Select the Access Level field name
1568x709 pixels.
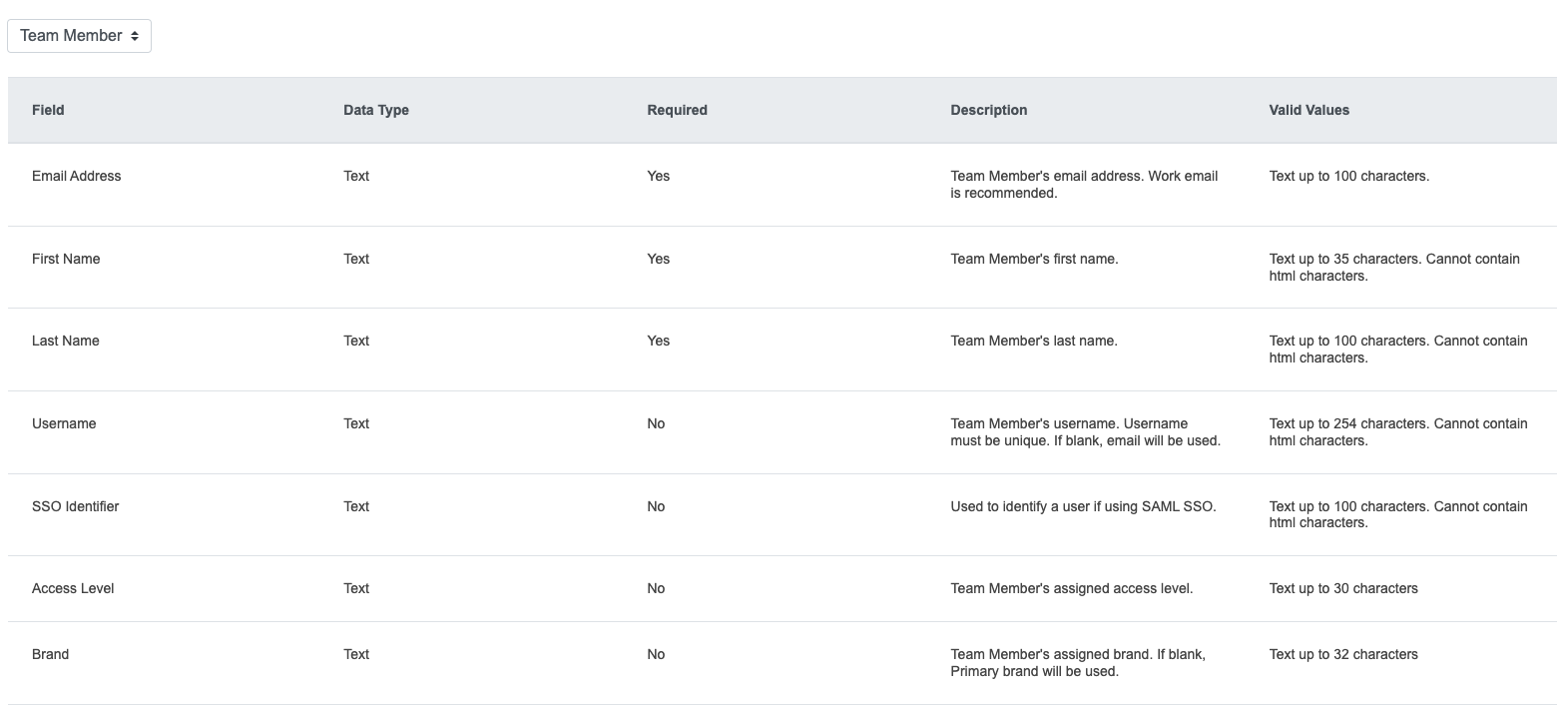coord(73,588)
